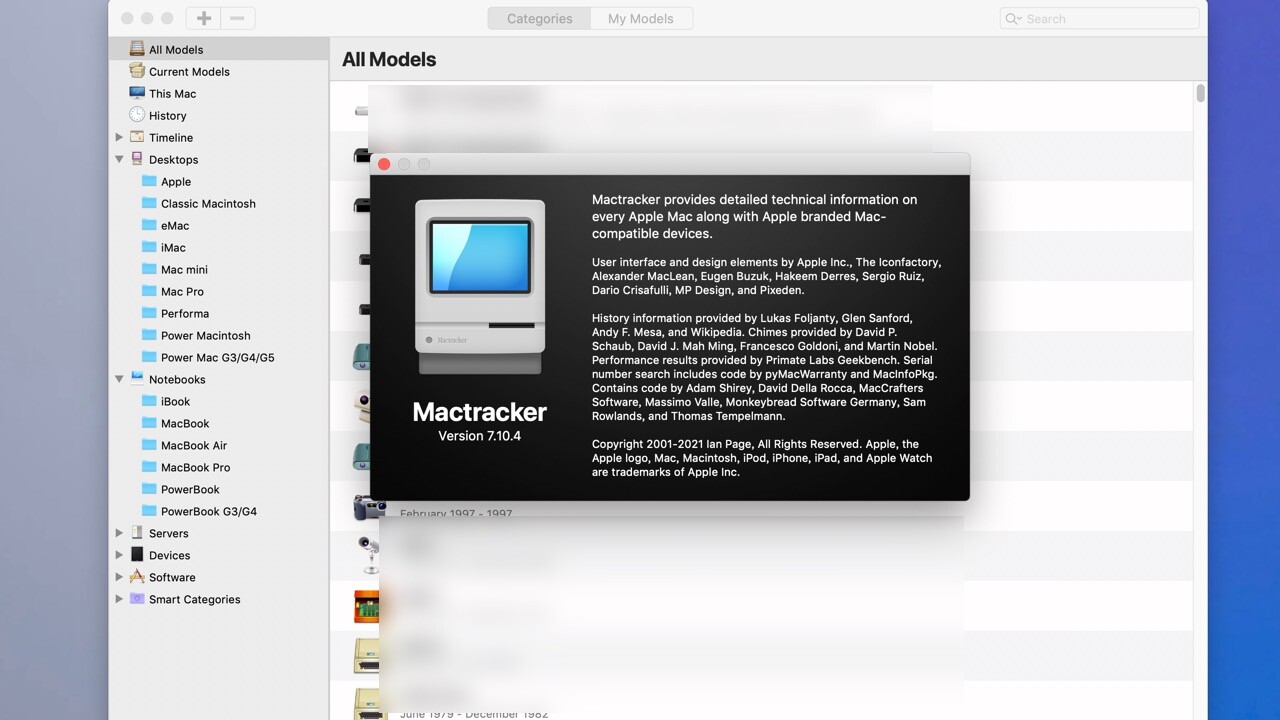Switch to the Categories tab

click(x=540, y=18)
